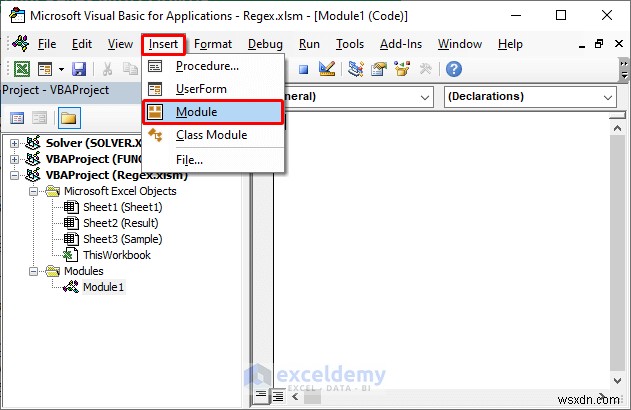The height and width of the screenshot is (410, 631).
Task: Click the Reset blue square button
Action: point(303,70)
